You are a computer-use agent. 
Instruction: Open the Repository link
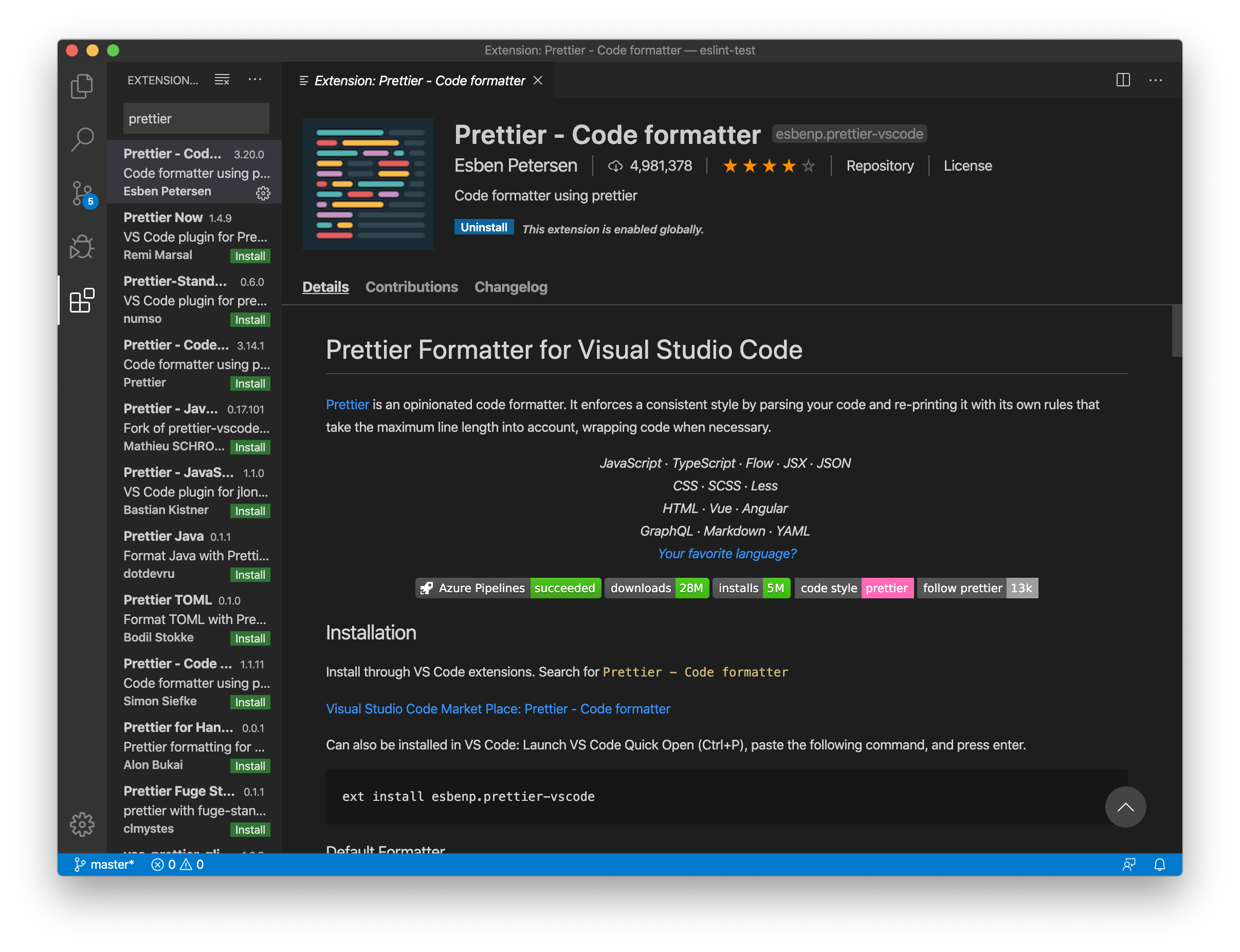(880, 166)
